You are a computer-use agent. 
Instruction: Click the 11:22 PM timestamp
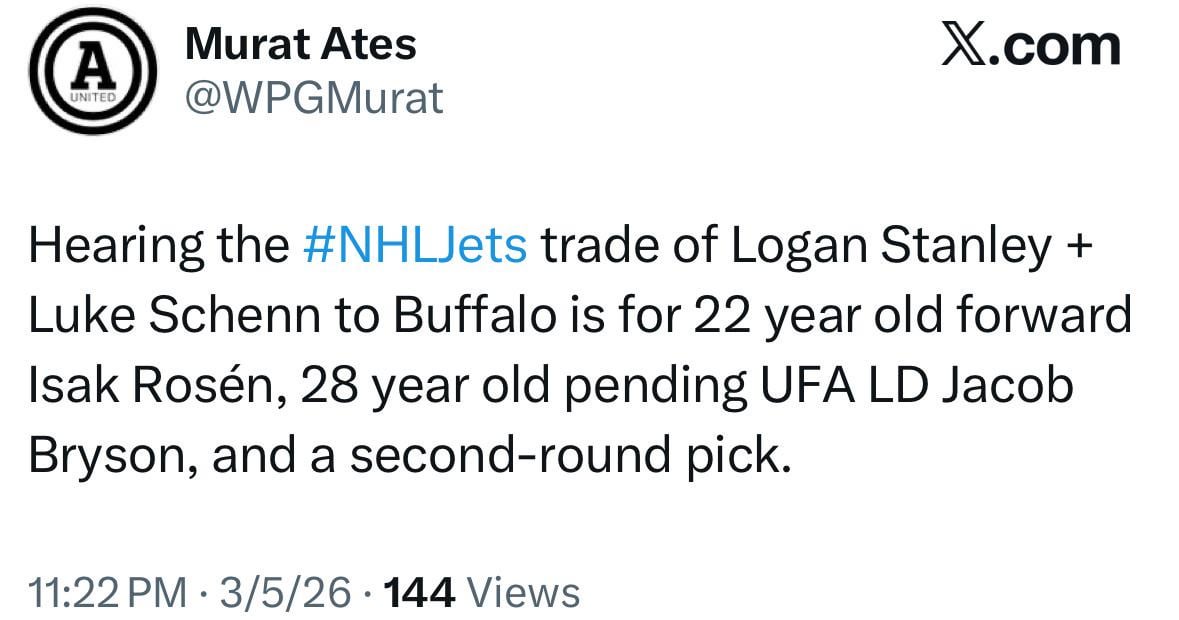[x=108, y=592]
